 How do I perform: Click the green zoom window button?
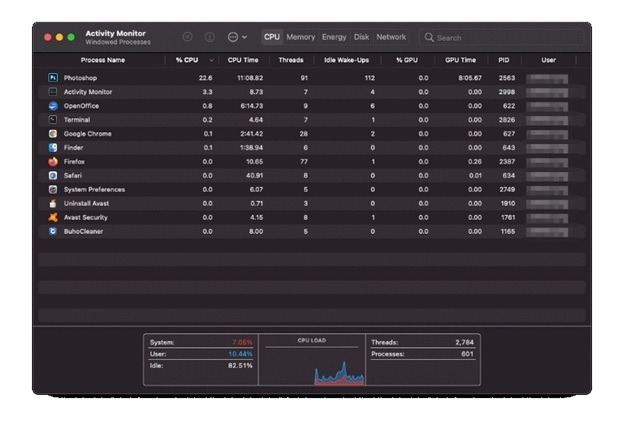(71, 37)
